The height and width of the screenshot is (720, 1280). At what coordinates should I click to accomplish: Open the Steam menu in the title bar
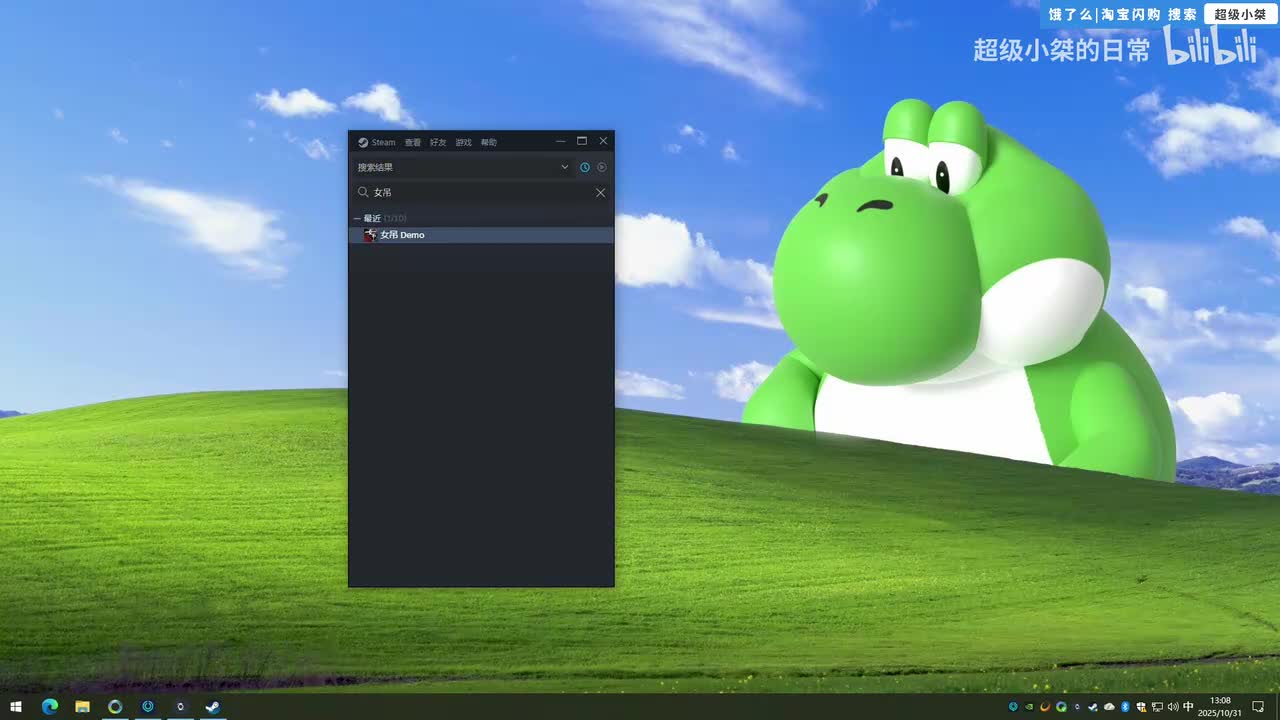click(x=377, y=142)
